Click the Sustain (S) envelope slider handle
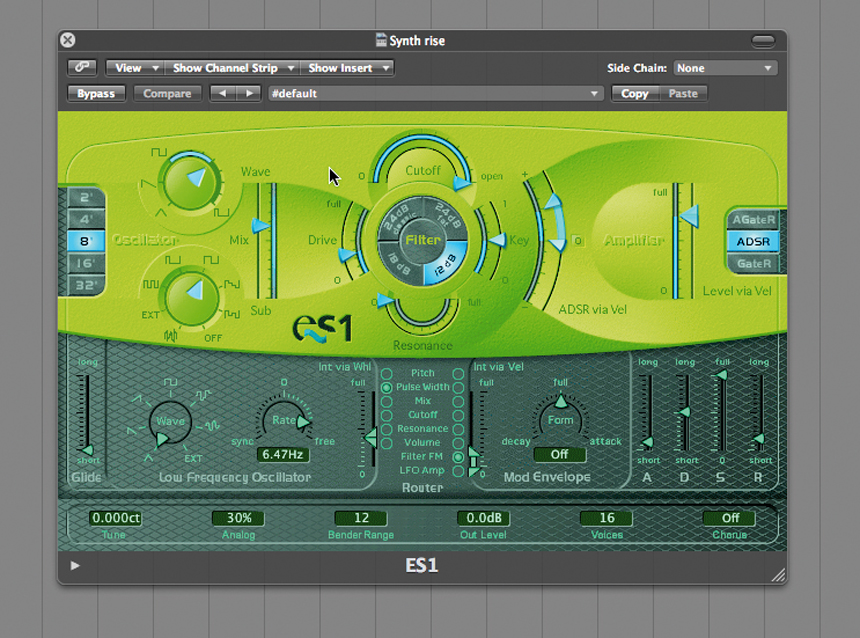860x638 pixels. pyautogui.click(x=722, y=376)
